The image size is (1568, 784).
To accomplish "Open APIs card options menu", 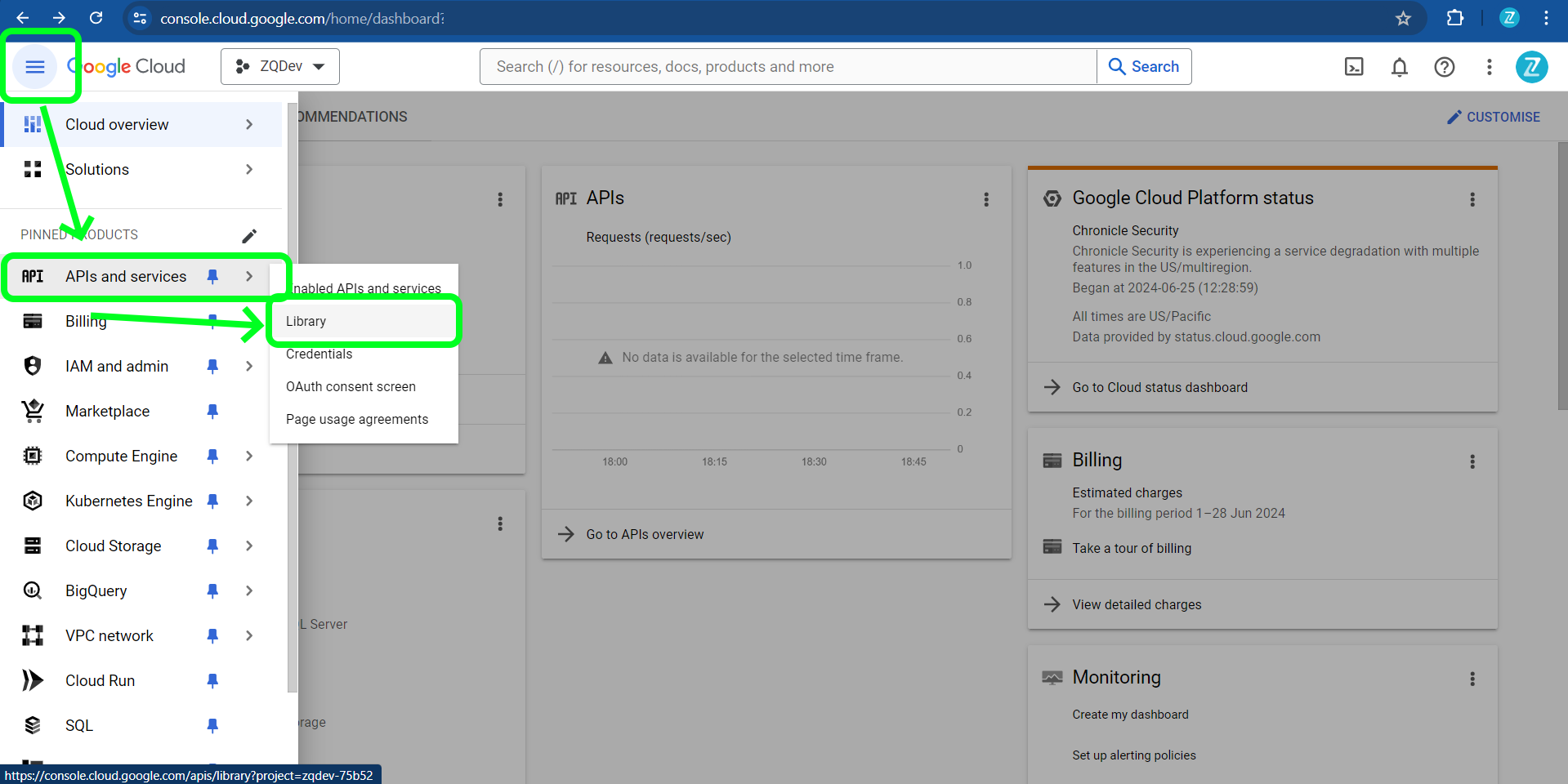I will click(x=986, y=199).
